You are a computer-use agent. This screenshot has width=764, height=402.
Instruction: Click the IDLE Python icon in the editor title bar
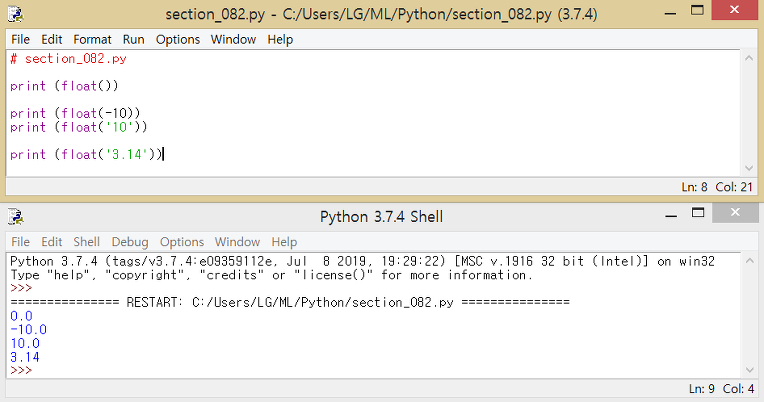(16, 14)
